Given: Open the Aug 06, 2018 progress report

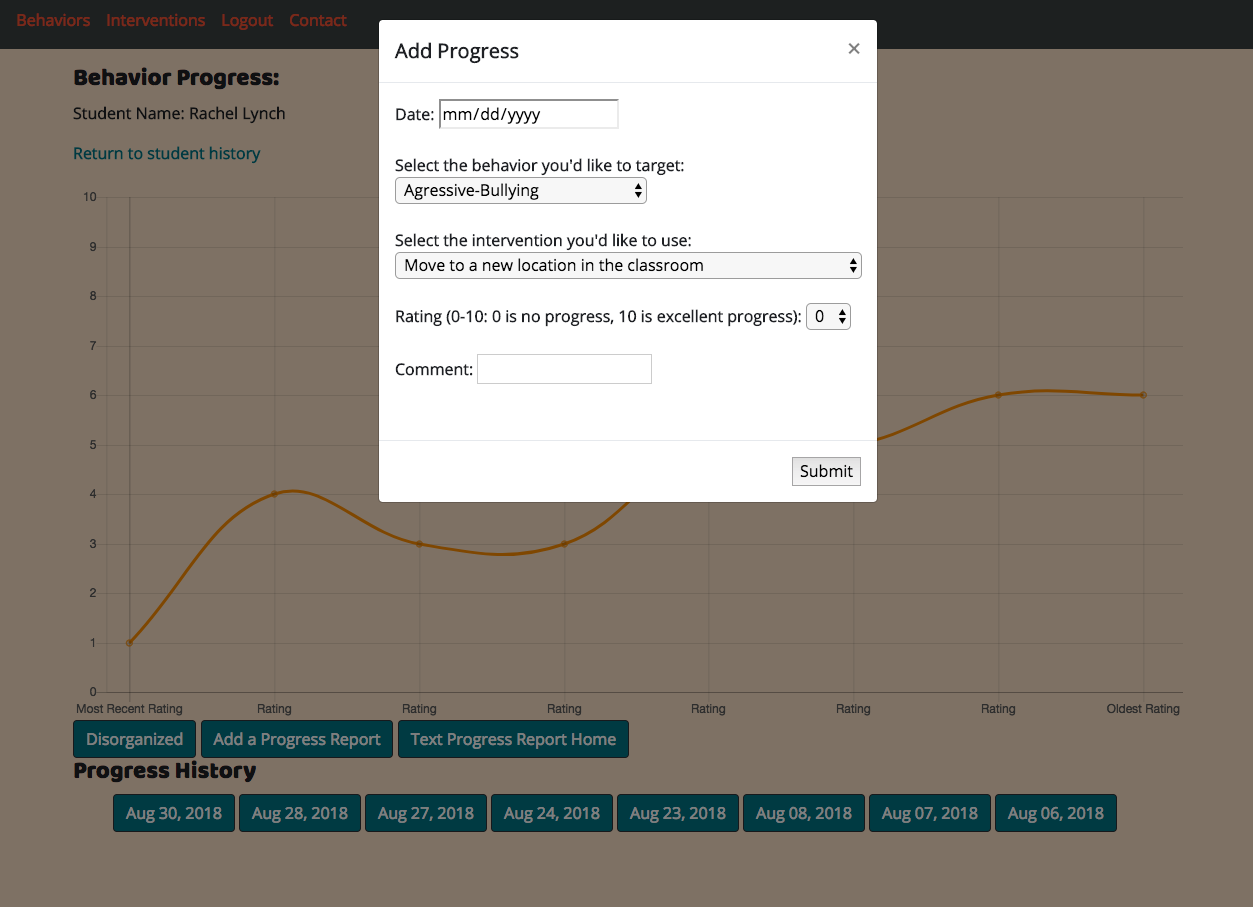Looking at the screenshot, I should pos(1055,813).
